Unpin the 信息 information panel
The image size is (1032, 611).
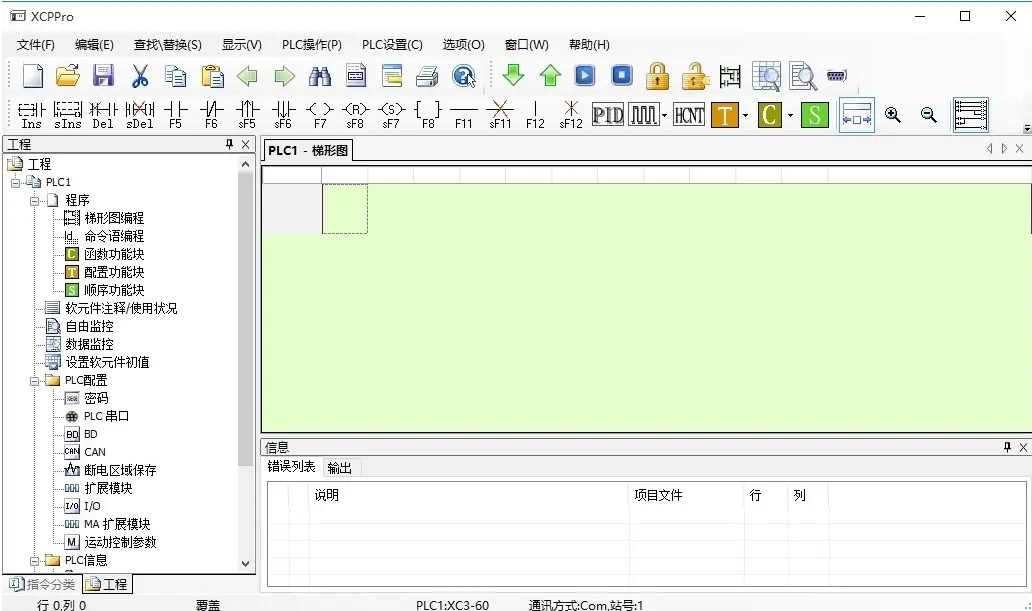click(1009, 447)
